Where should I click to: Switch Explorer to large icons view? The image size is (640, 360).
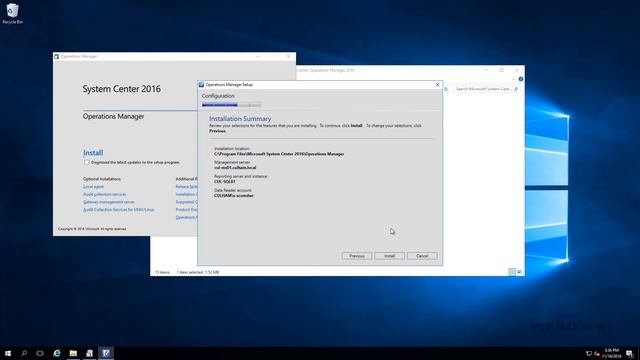coord(519,272)
